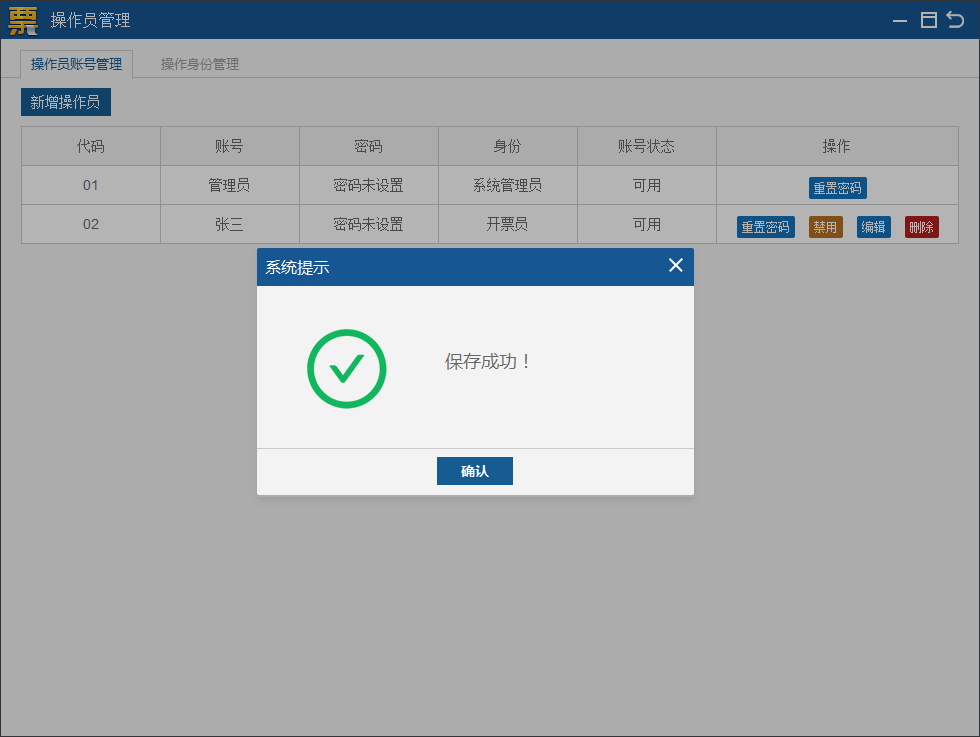
Task: Click the 代码 column header
Action: point(91,146)
